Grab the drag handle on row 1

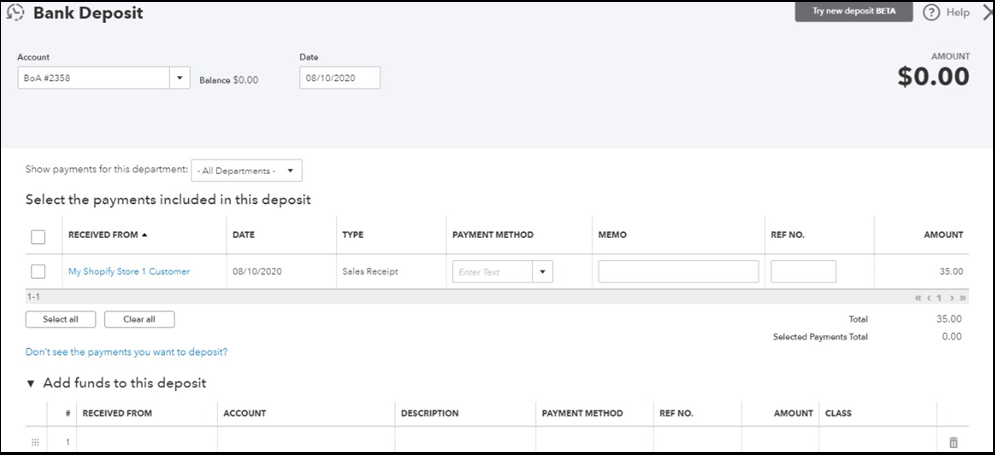(35, 442)
